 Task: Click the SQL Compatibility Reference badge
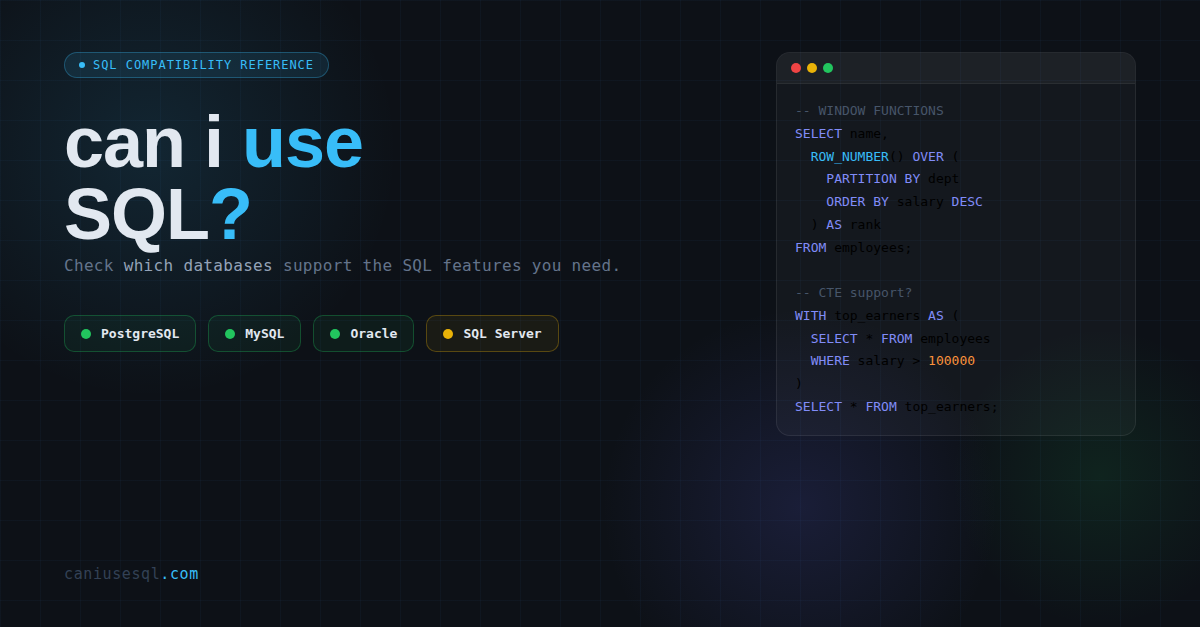[x=196, y=65]
